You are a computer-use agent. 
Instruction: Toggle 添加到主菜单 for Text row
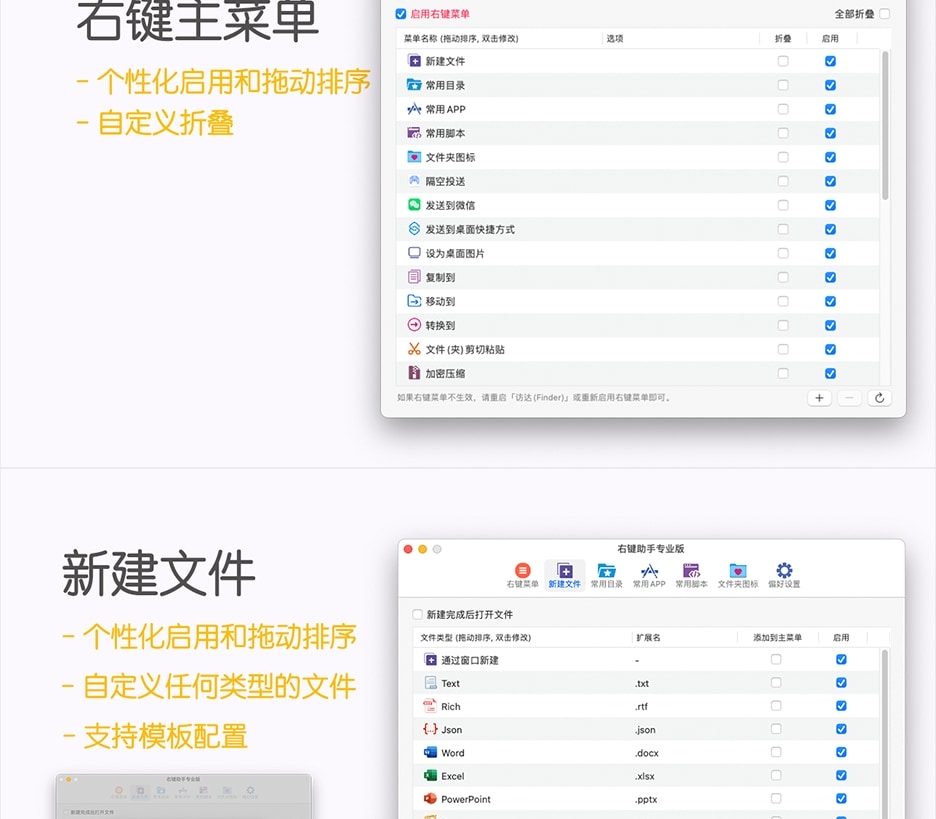point(776,682)
